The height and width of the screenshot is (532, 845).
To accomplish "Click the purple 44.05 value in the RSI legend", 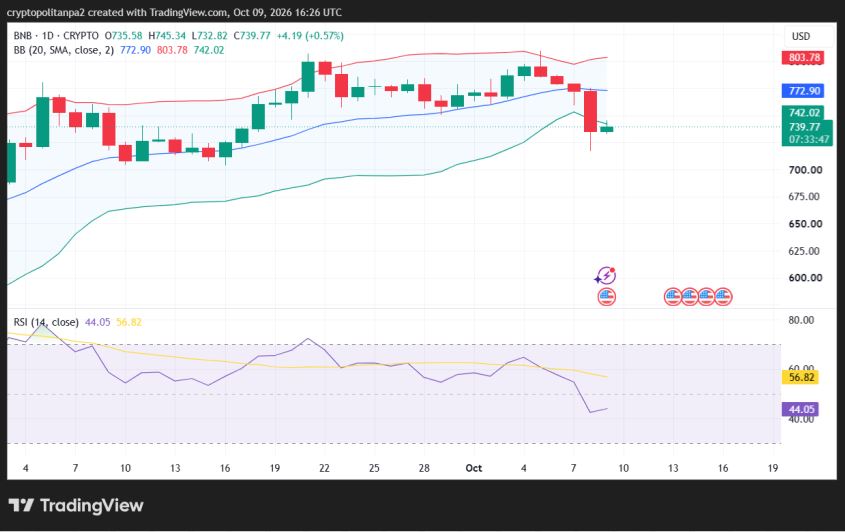I will pos(98,322).
